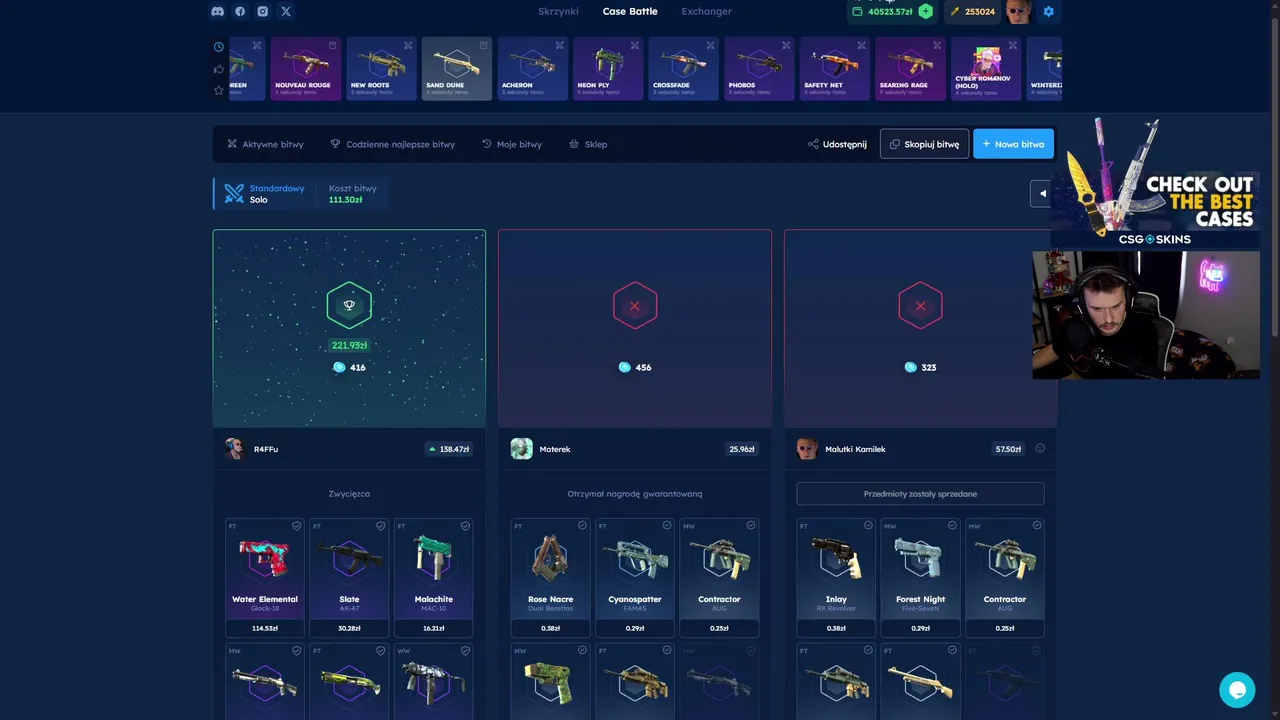1280x720 pixels.
Task: Select the Forest Night Five-SeveN item
Action: point(921,577)
